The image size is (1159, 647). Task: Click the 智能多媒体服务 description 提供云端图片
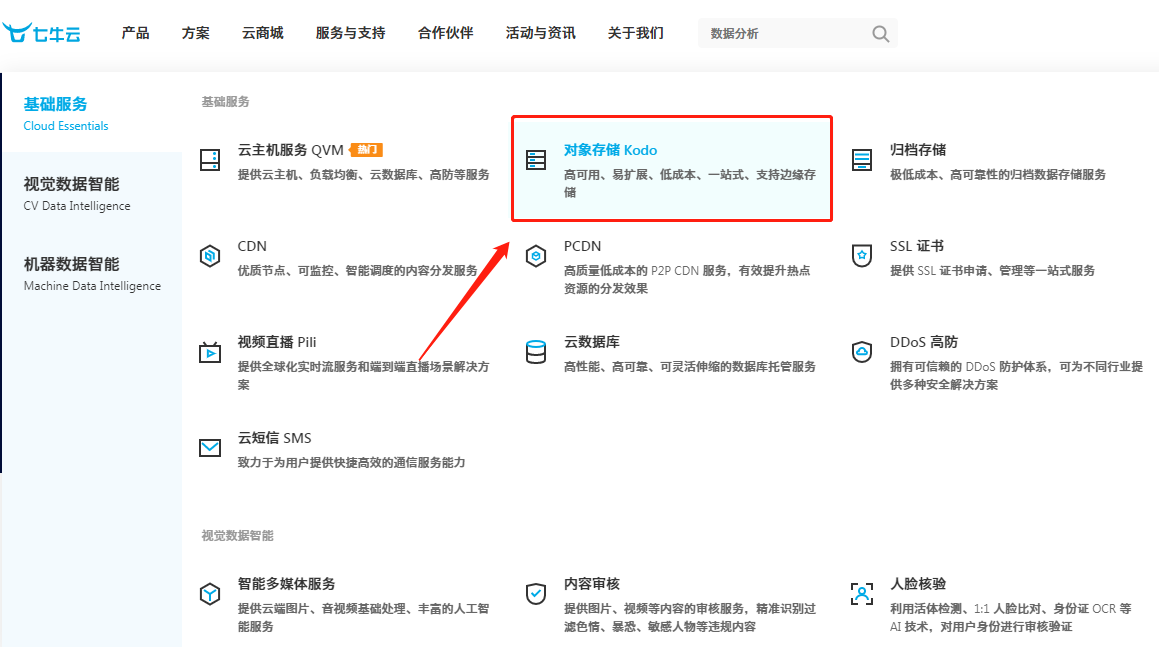point(364,617)
